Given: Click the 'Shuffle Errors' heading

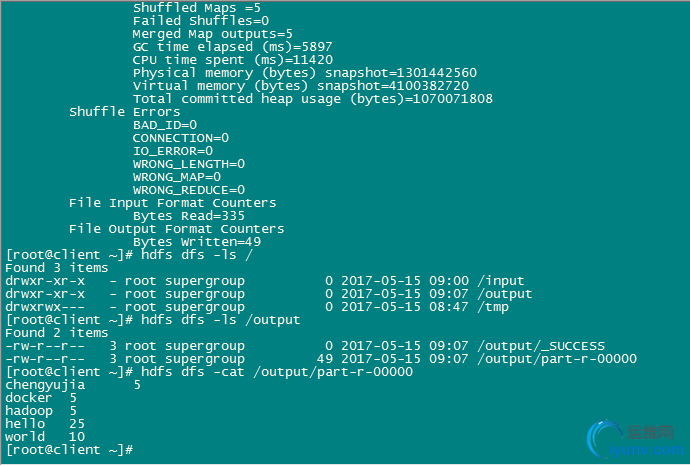Looking at the screenshot, I should (x=125, y=112).
